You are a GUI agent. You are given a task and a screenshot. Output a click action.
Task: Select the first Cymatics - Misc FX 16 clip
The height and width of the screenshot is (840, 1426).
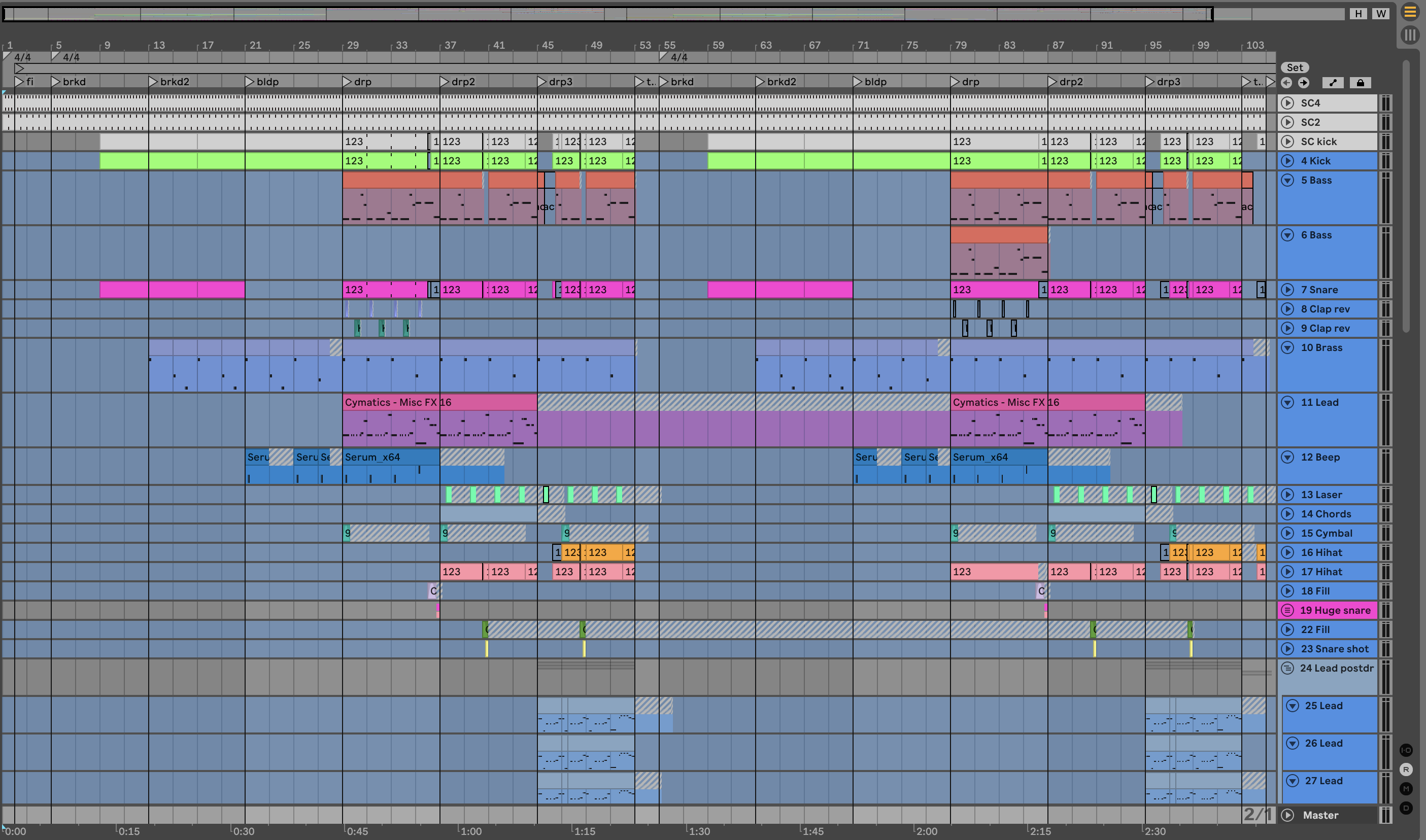[x=439, y=402]
